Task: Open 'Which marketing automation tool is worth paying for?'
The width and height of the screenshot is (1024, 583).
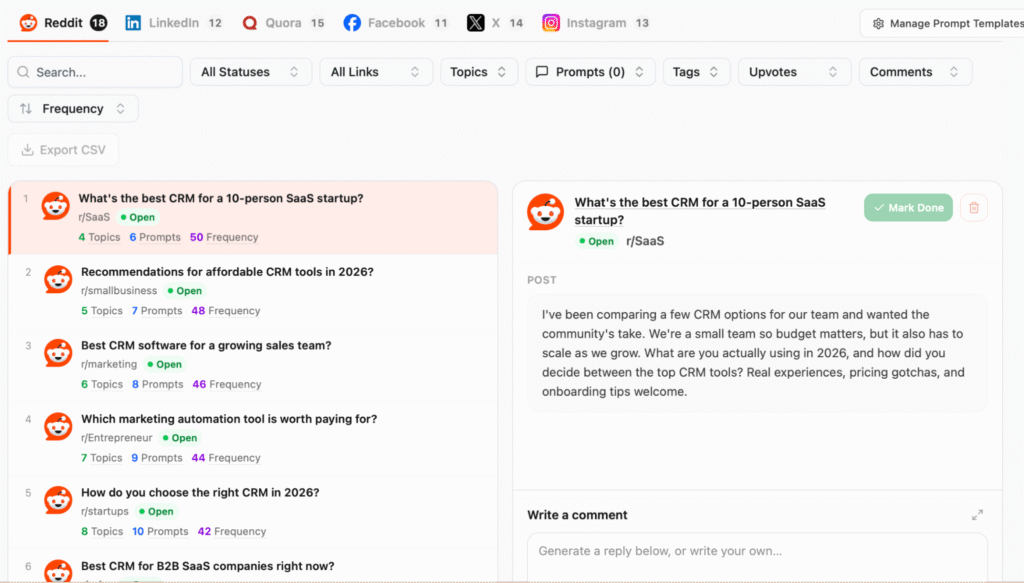Action: pos(253,438)
